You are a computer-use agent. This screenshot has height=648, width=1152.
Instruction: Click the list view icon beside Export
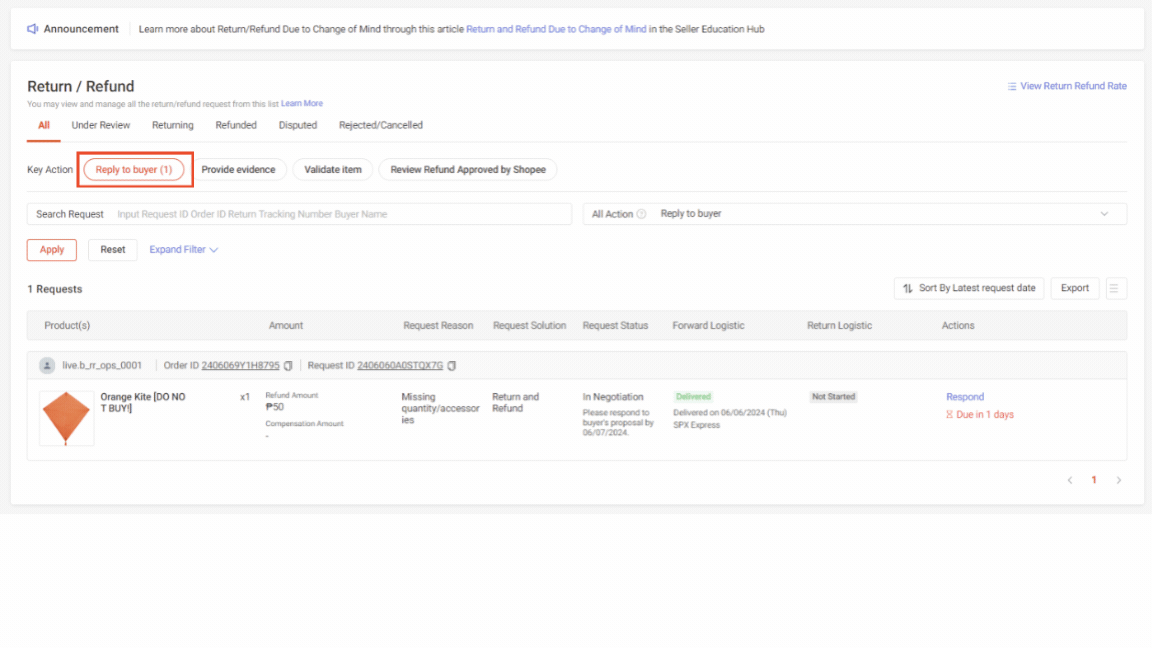pyautogui.click(x=1116, y=288)
